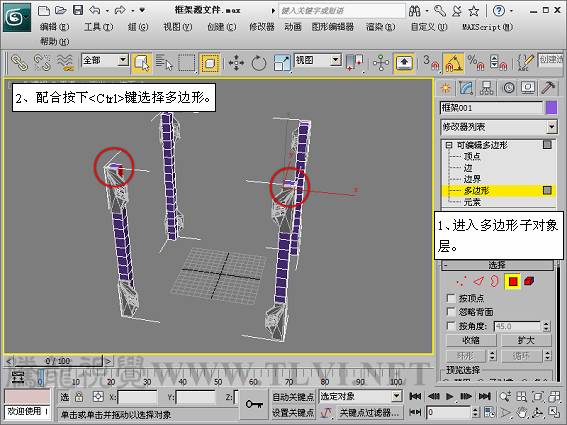Select 边界 sub-object level in stack
Screen dimensions: 567x425
pyautogui.click(x=472, y=179)
